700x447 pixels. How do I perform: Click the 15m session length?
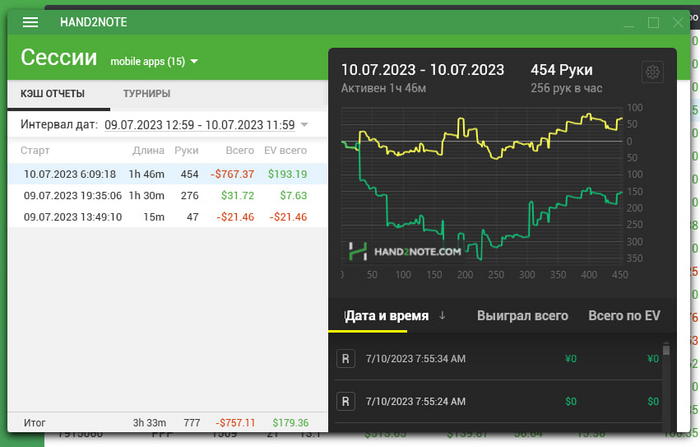point(154,217)
